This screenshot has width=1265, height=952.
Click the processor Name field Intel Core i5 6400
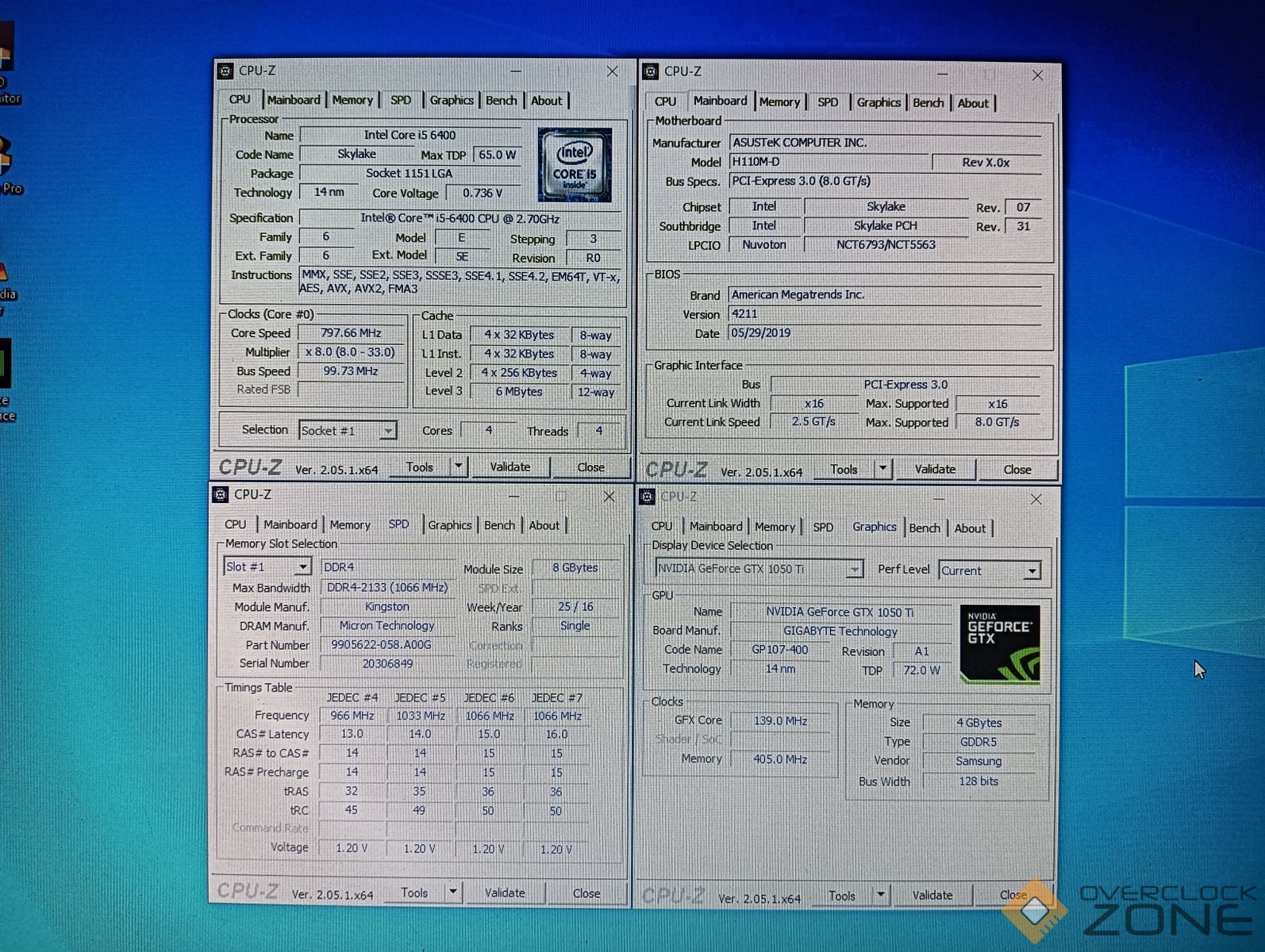click(x=409, y=135)
